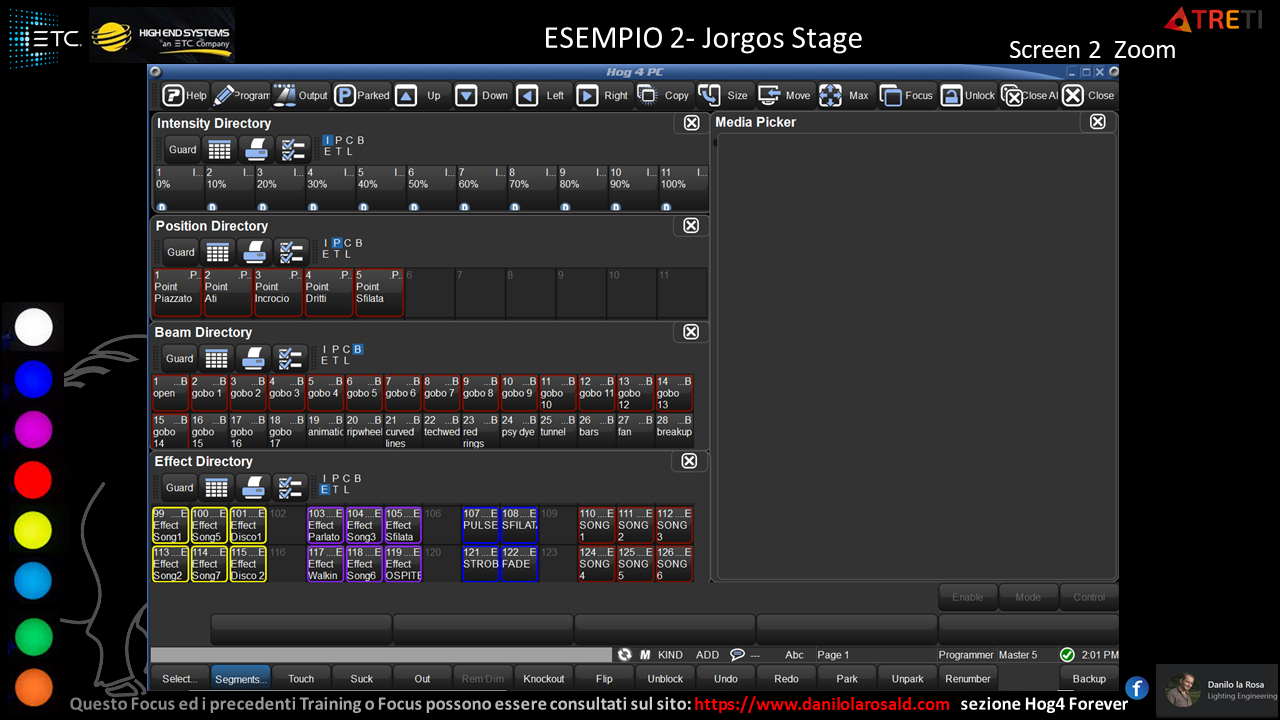Toggle the B mask in Beam Directory
Image resolution: width=1280 pixels, height=720 pixels.
pos(358,349)
